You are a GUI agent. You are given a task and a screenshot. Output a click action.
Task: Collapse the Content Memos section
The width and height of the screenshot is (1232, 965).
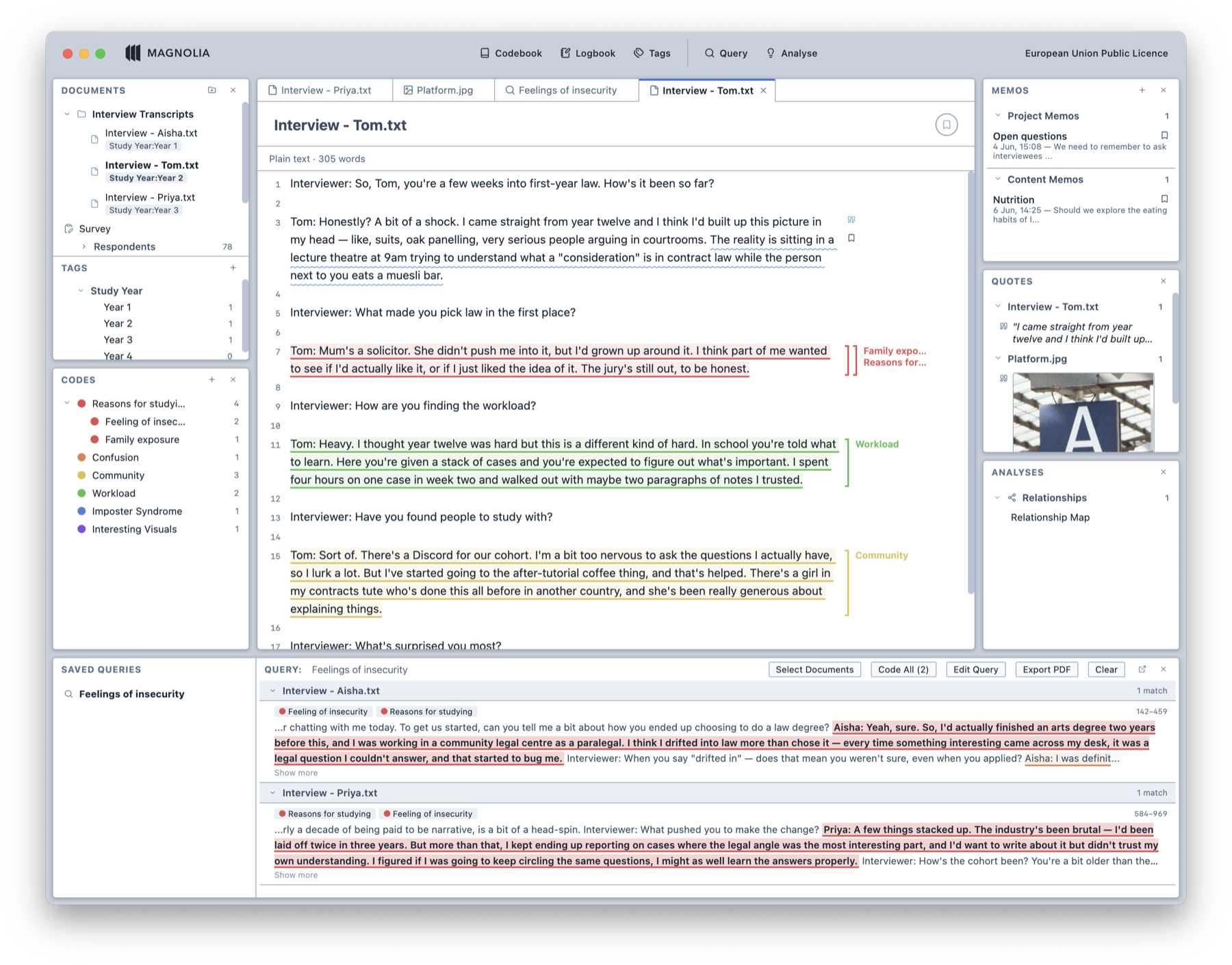[x=998, y=179]
